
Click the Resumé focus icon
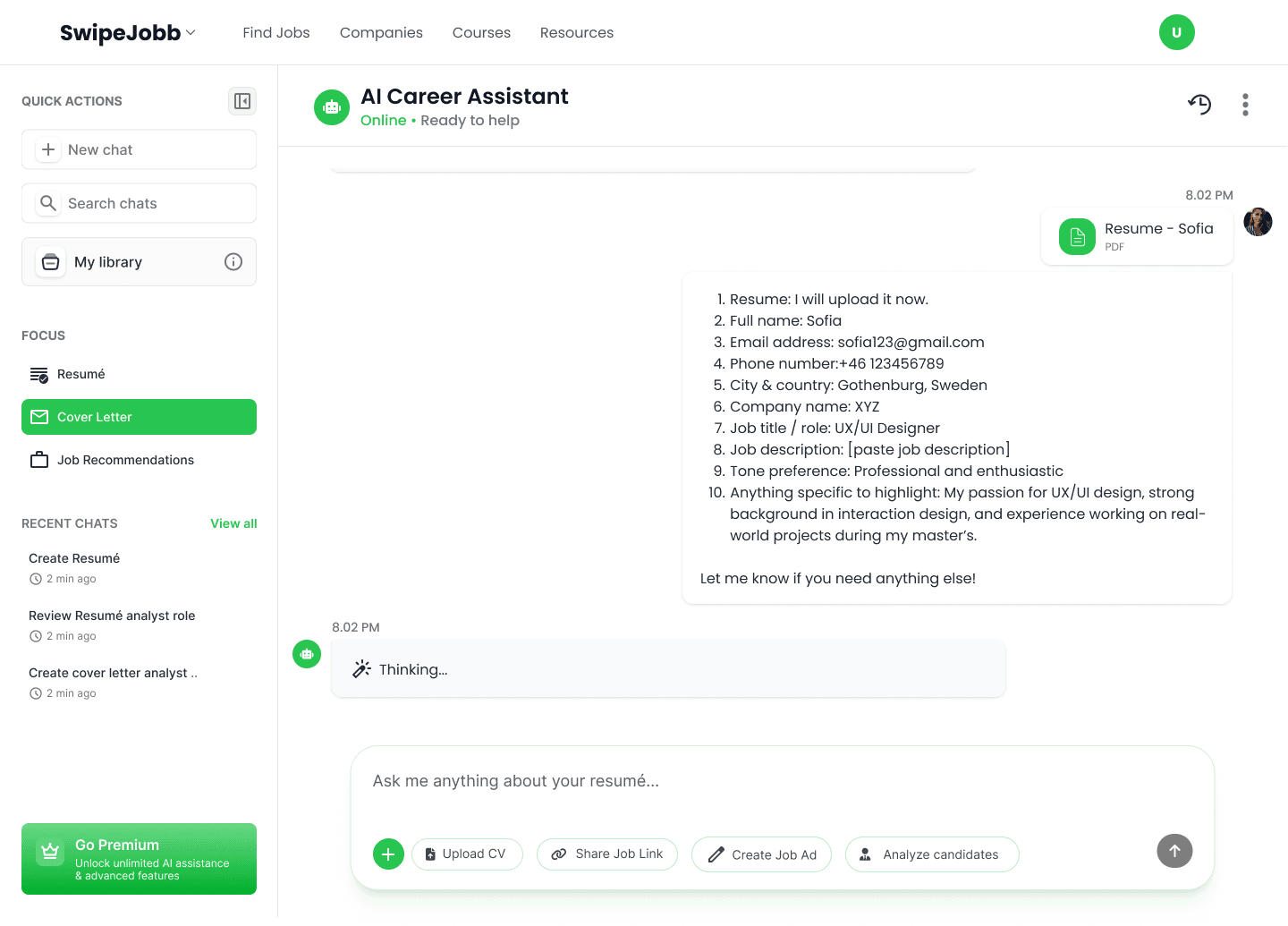click(39, 374)
